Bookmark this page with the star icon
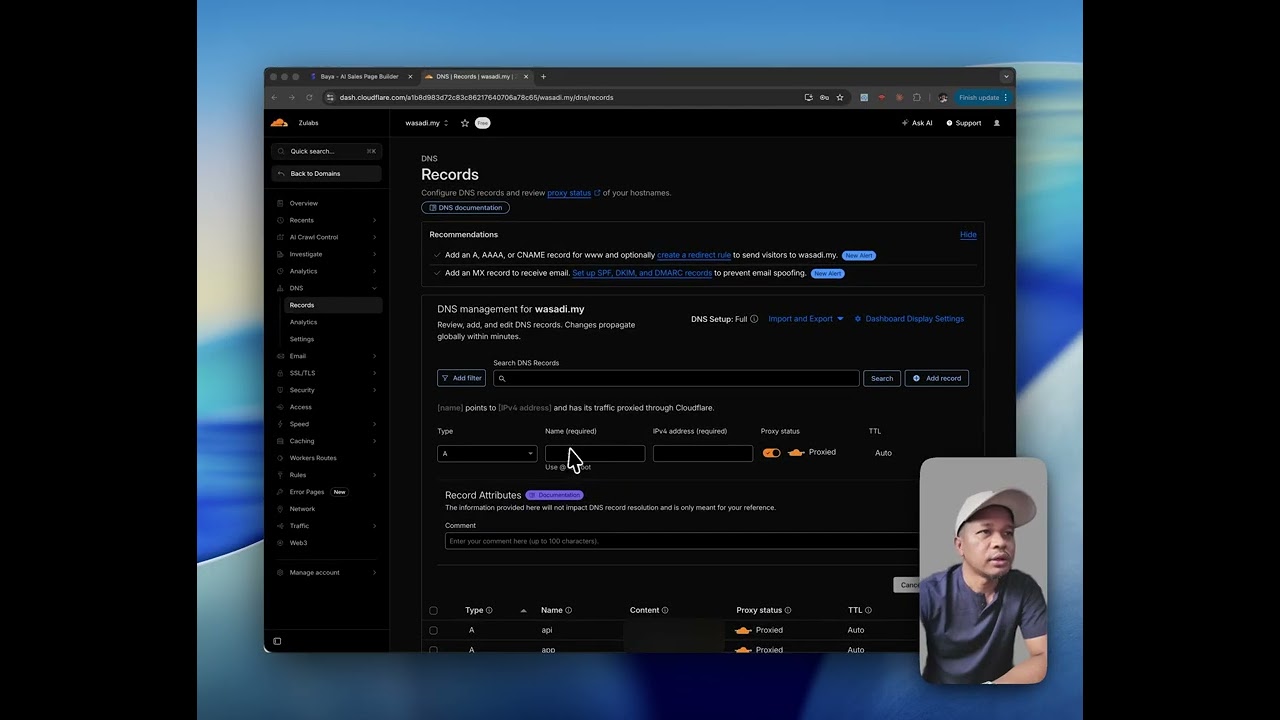1280x720 pixels. [x=840, y=98]
